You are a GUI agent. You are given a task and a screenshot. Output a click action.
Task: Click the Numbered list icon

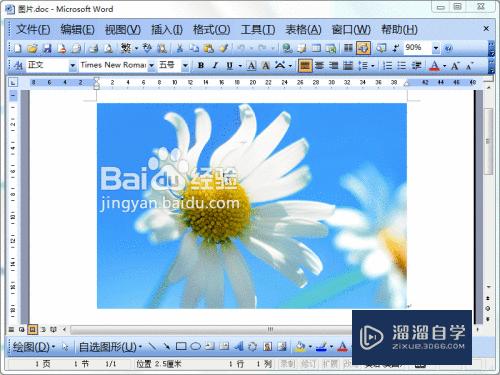pyautogui.click(x=387, y=66)
